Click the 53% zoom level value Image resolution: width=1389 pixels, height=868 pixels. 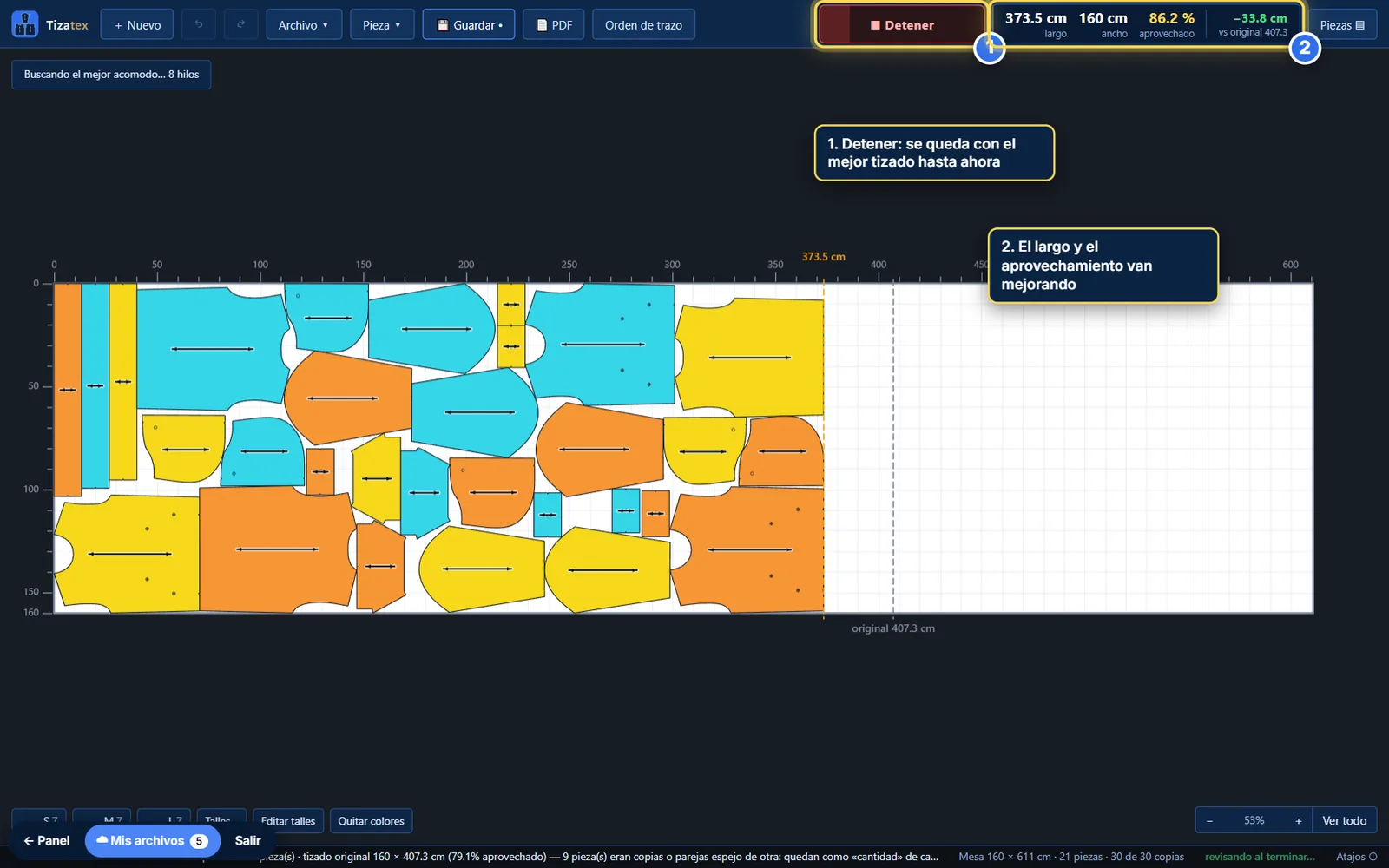pos(1254,820)
